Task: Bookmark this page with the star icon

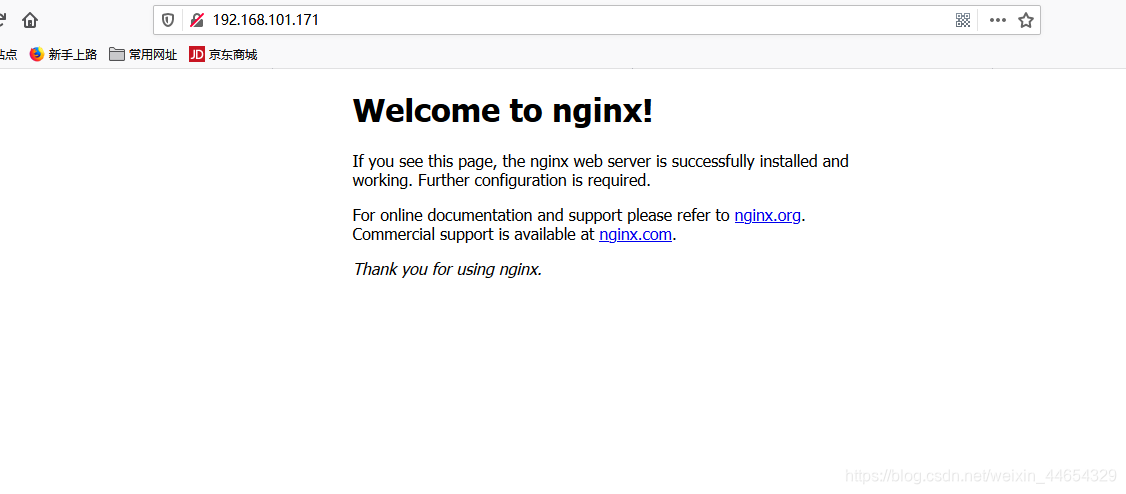Action: pos(1025,20)
